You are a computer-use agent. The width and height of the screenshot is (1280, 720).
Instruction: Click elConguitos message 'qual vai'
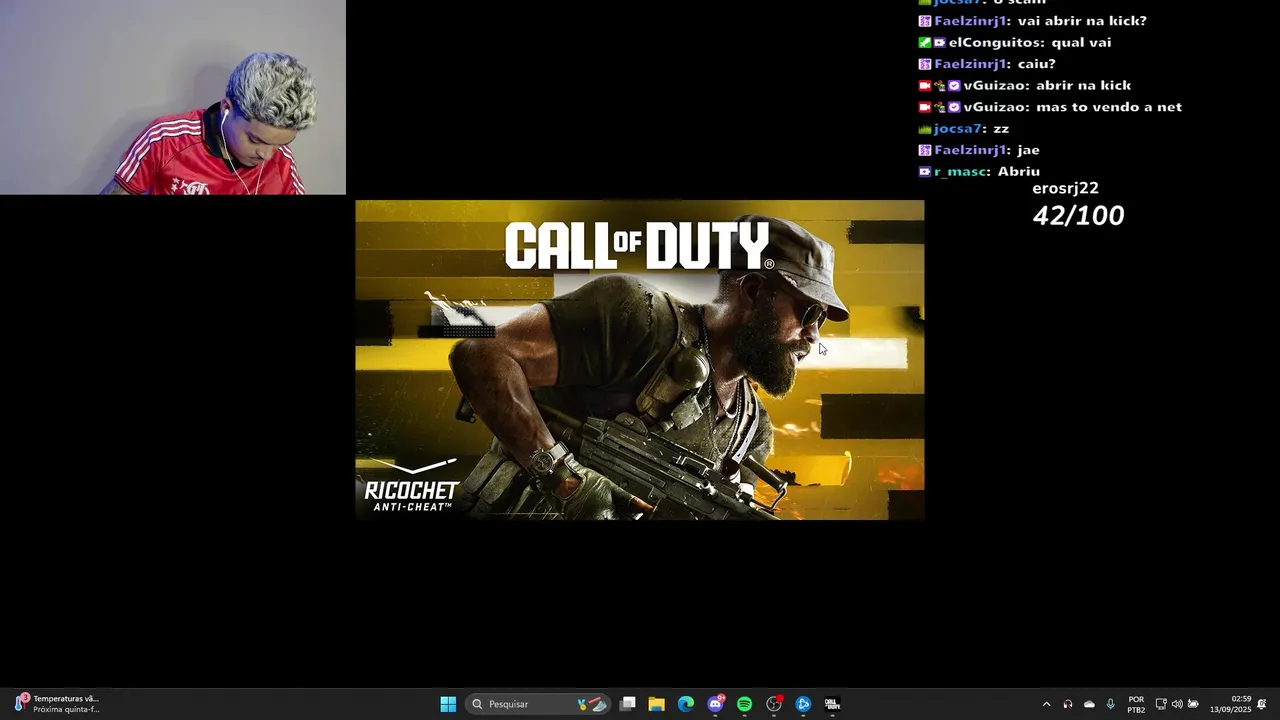tap(1079, 42)
